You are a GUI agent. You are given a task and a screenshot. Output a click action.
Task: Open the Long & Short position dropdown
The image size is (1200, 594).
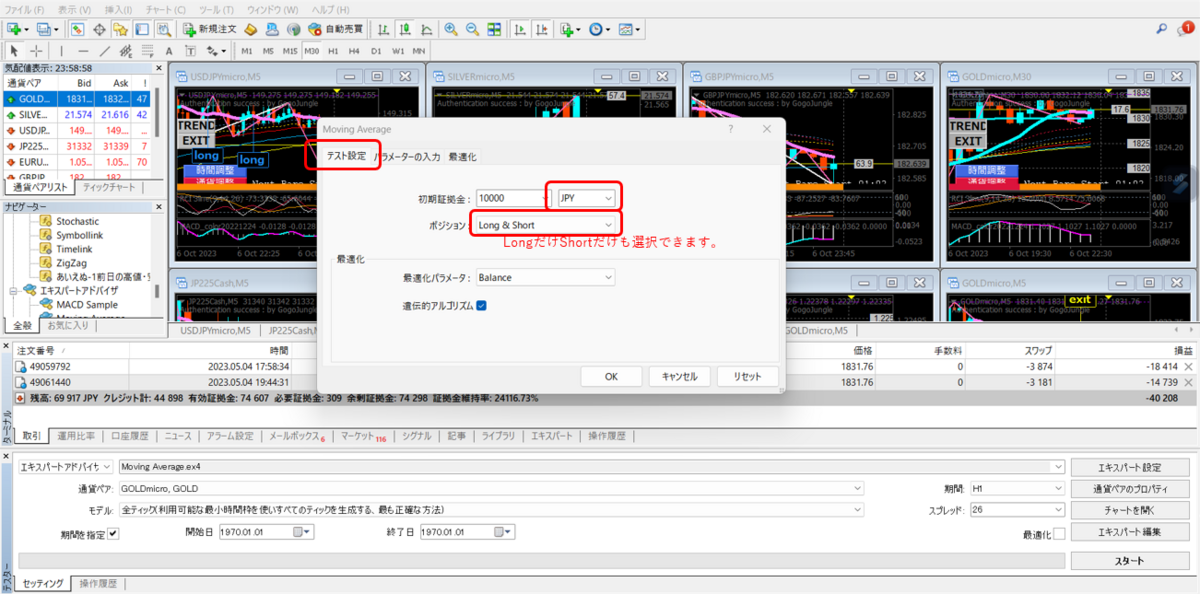pos(545,225)
